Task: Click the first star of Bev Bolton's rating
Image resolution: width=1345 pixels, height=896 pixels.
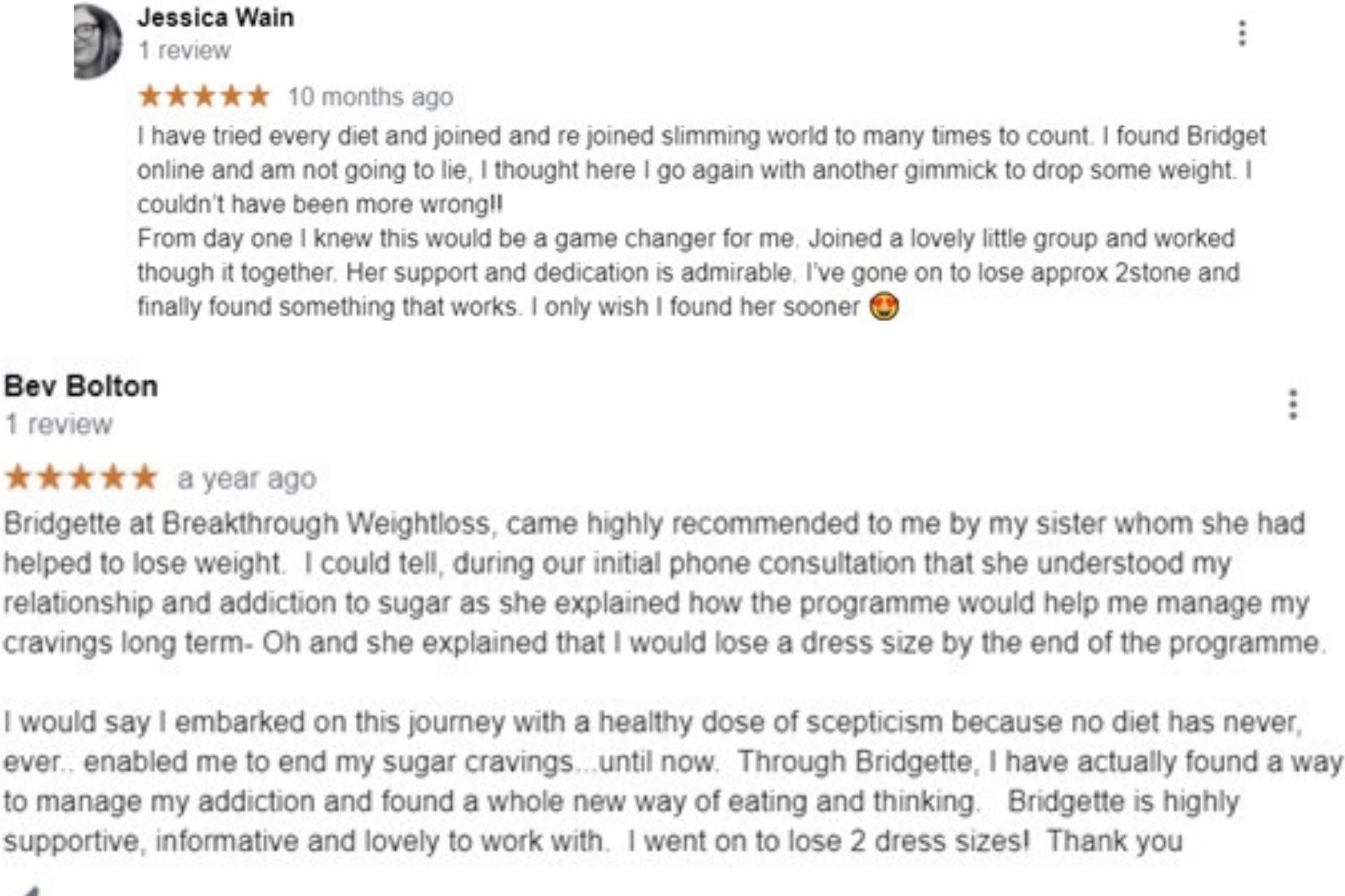Action: point(18,478)
